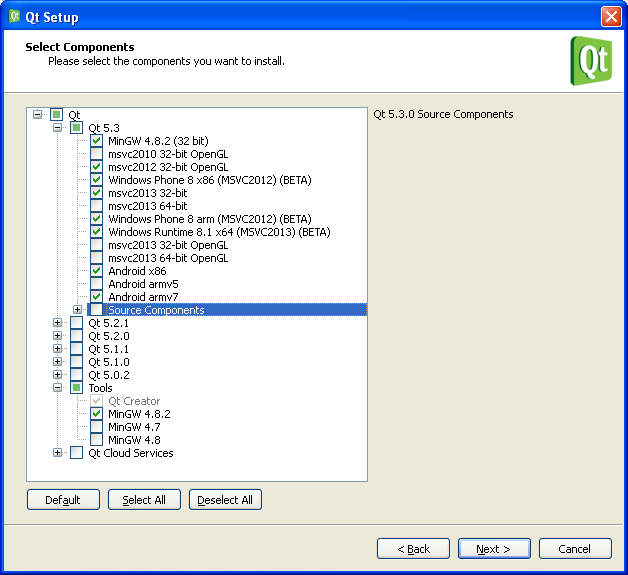Toggle the root Qt checkbox

[x=56, y=115]
